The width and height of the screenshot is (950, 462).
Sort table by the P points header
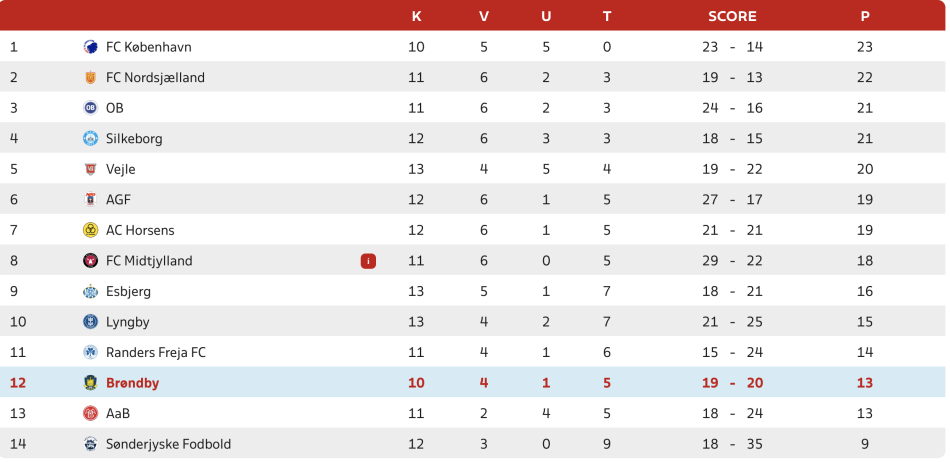864,16
